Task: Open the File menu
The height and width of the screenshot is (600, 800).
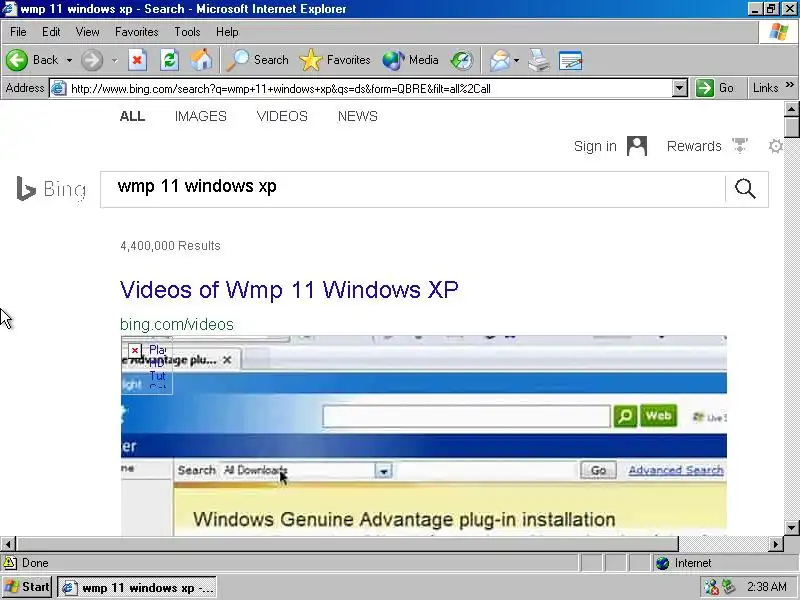Action: (x=18, y=32)
